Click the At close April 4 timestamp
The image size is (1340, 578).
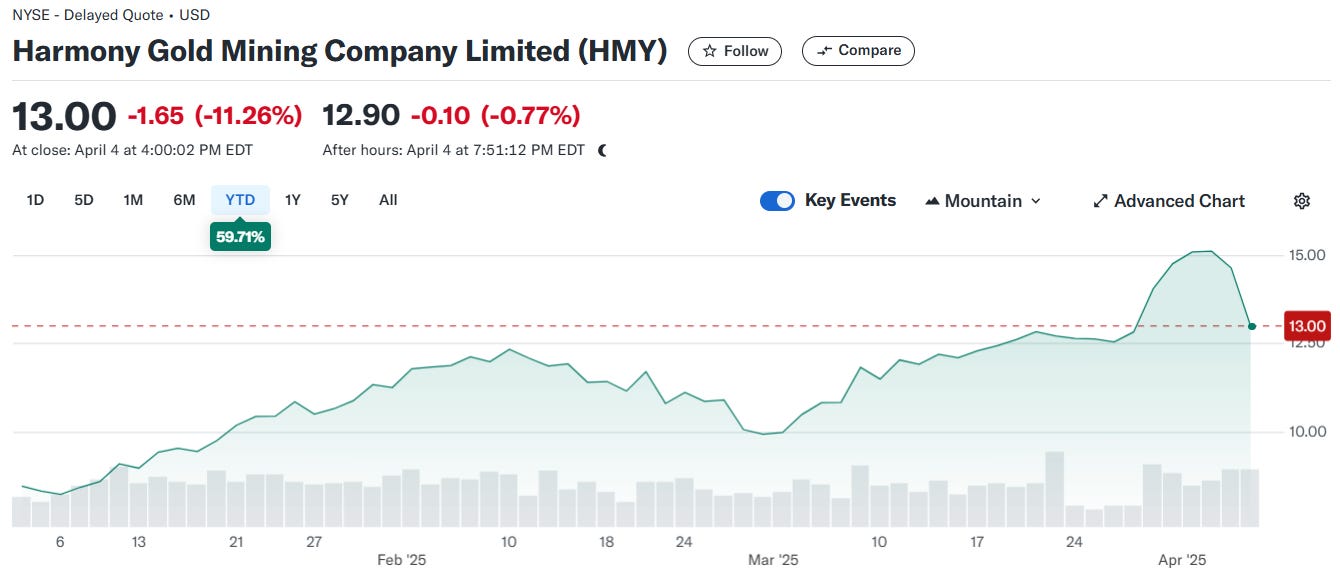coord(132,151)
